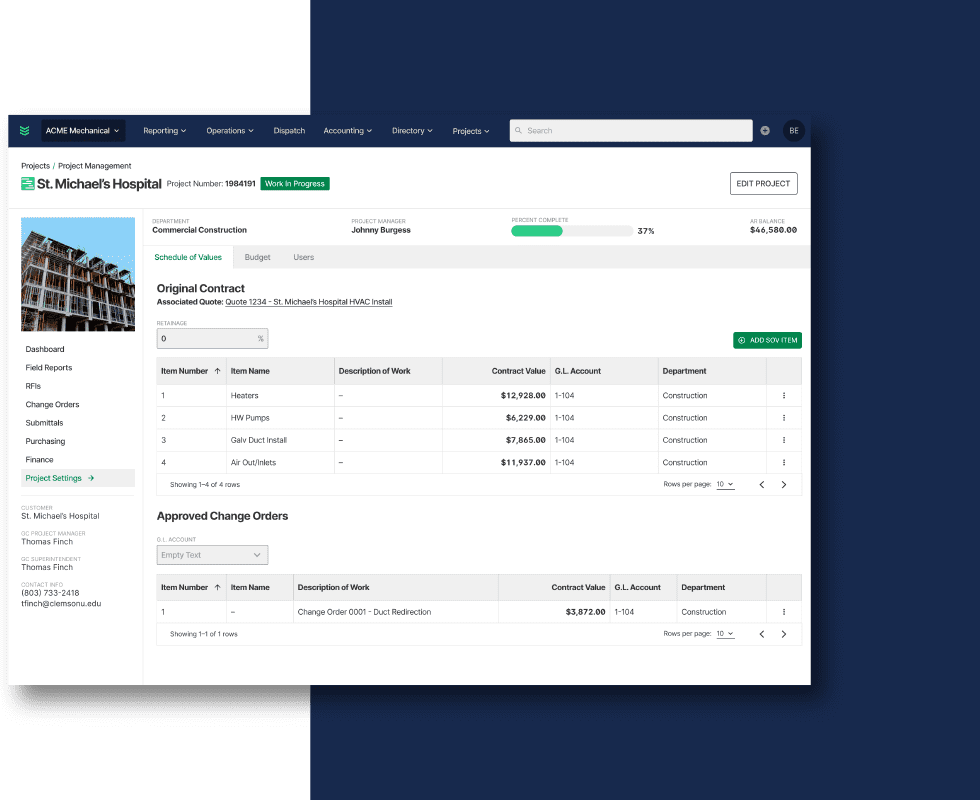Image resolution: width=980 pixels, height=800 pixels.
Task: Click the stacked-layers app logo icon
Action: tap(24, 130)
